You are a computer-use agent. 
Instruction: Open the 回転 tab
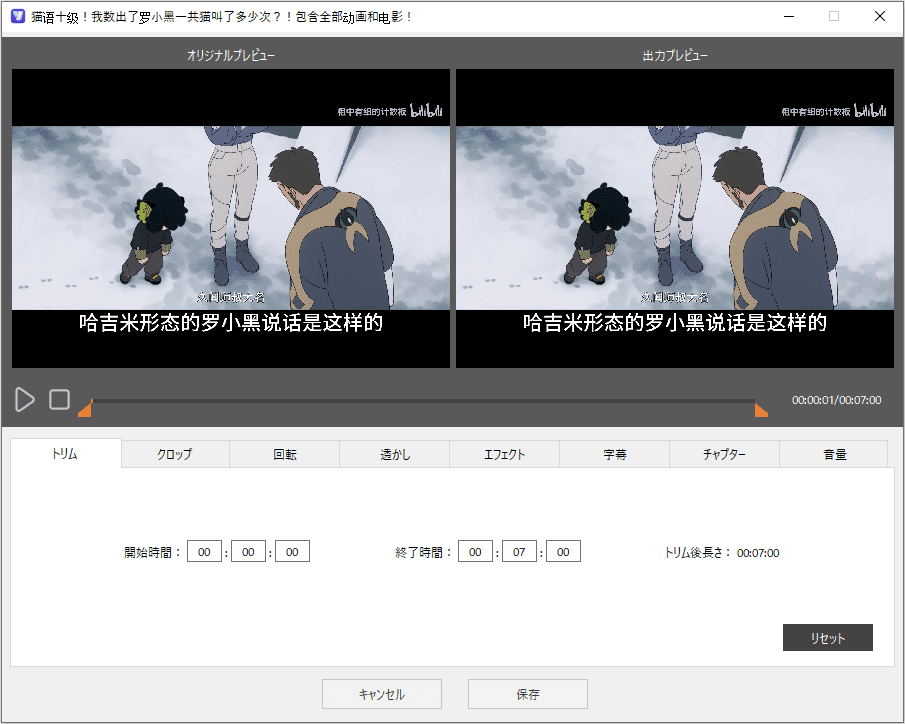pos(285,454)
